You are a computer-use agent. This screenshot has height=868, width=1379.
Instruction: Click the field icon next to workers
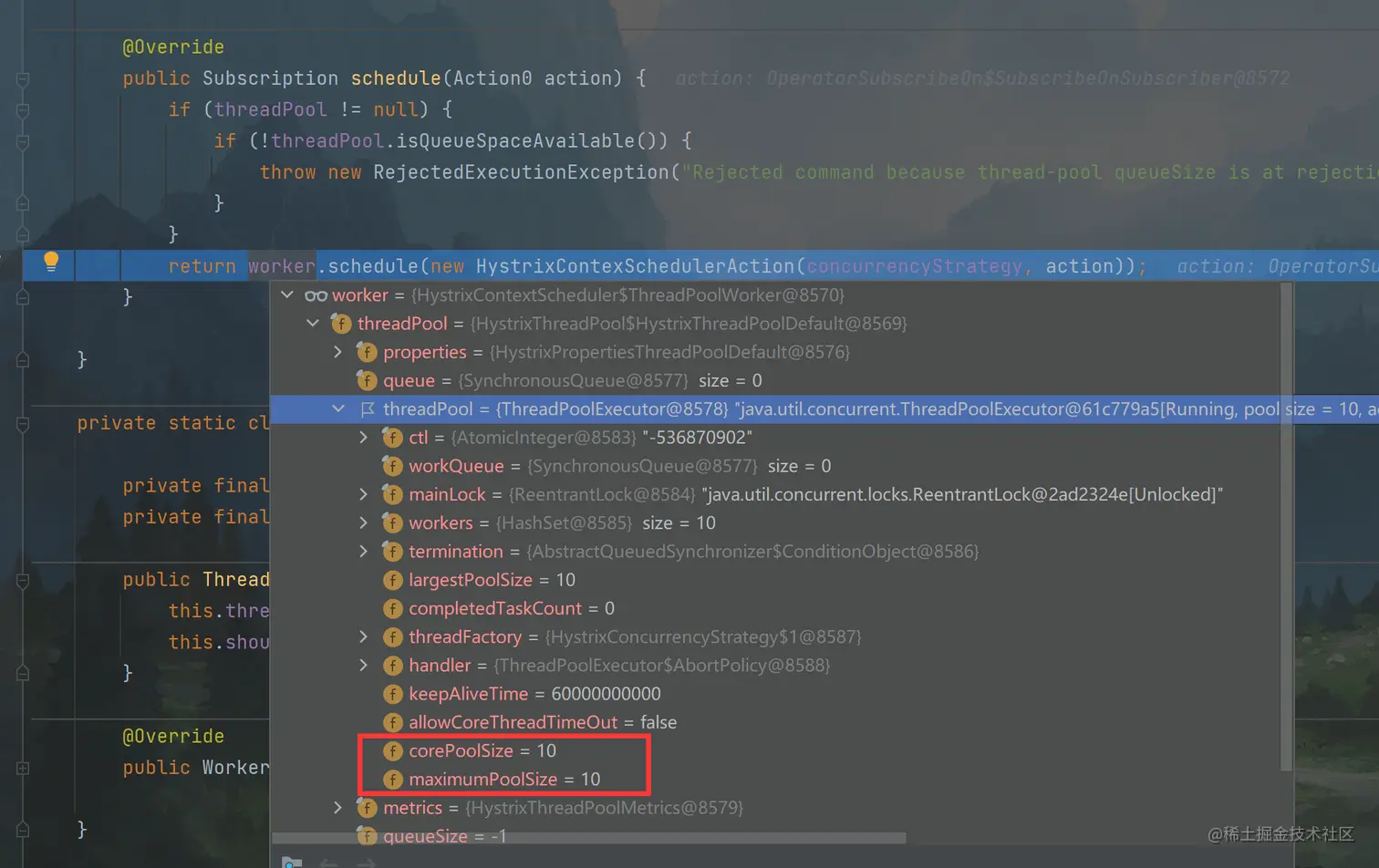392,523
